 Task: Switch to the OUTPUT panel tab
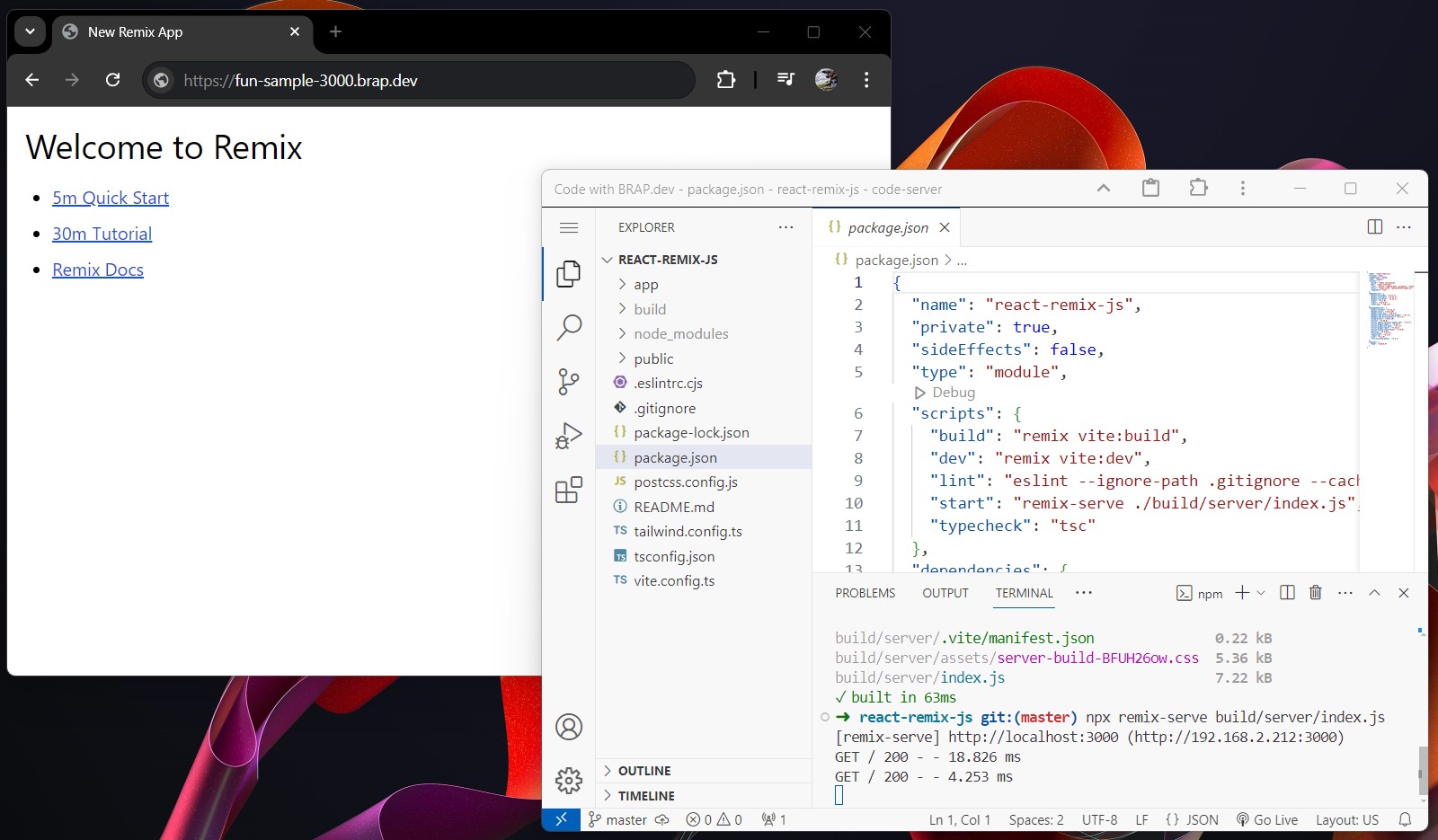pos(945,593)
